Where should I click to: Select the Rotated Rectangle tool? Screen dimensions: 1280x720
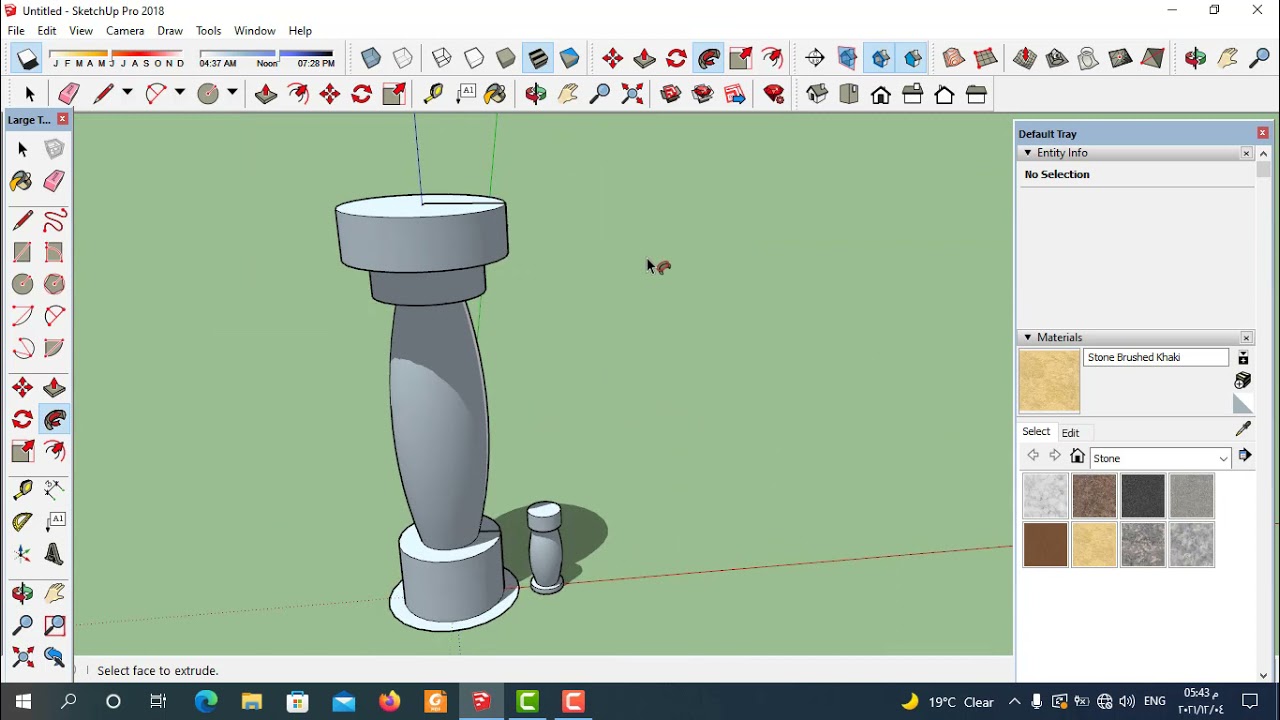point(54,252)
